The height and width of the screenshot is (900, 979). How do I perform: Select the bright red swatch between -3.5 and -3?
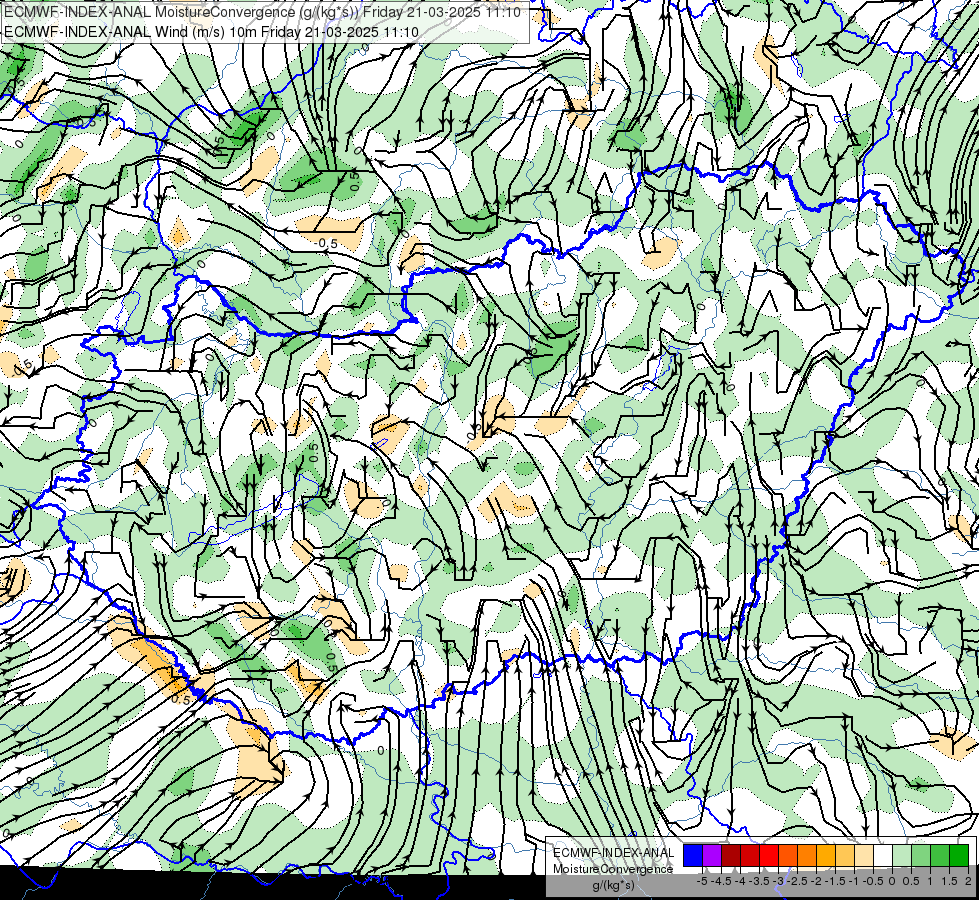coord(769,856)
